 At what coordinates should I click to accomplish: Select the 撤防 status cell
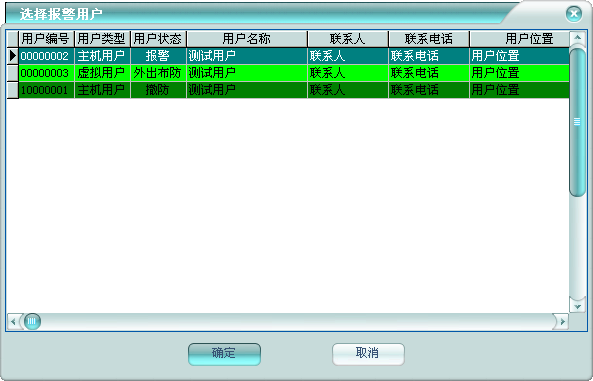pyautogui.click(x=158, y=90)
